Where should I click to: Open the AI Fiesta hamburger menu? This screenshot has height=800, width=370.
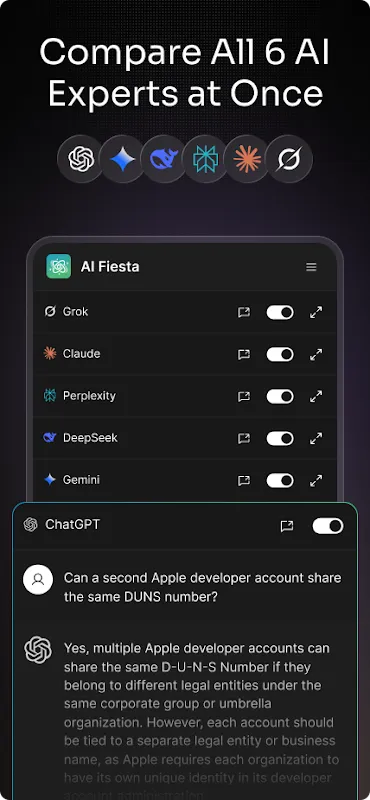(x=311, y=267)
